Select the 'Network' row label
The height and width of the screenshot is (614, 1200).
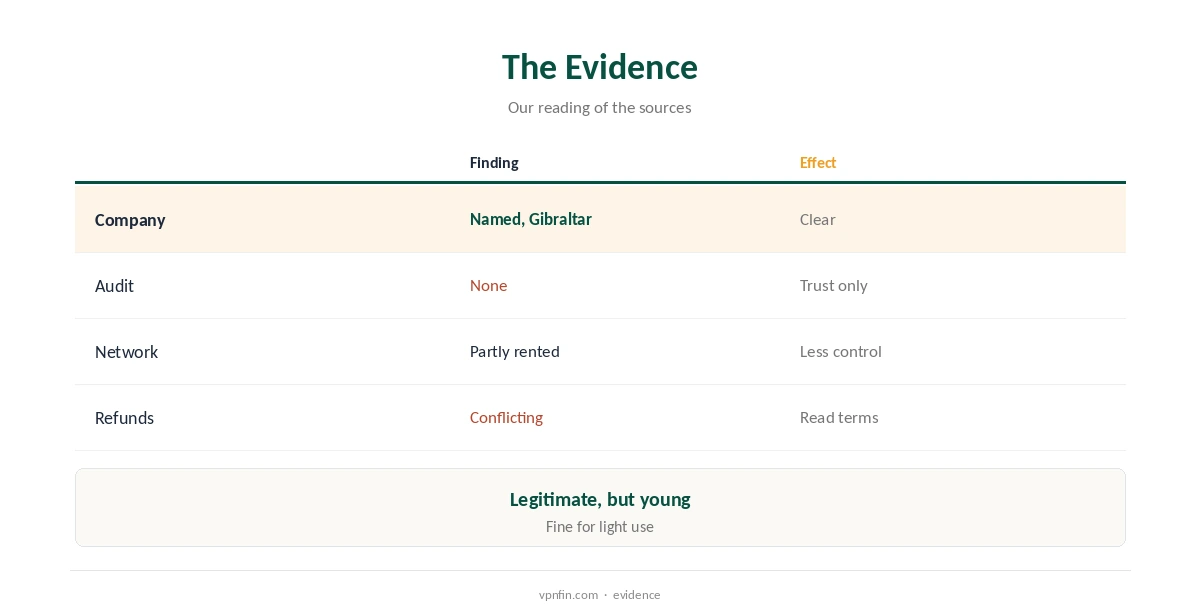pyautogui.click(x=126, y=352)
